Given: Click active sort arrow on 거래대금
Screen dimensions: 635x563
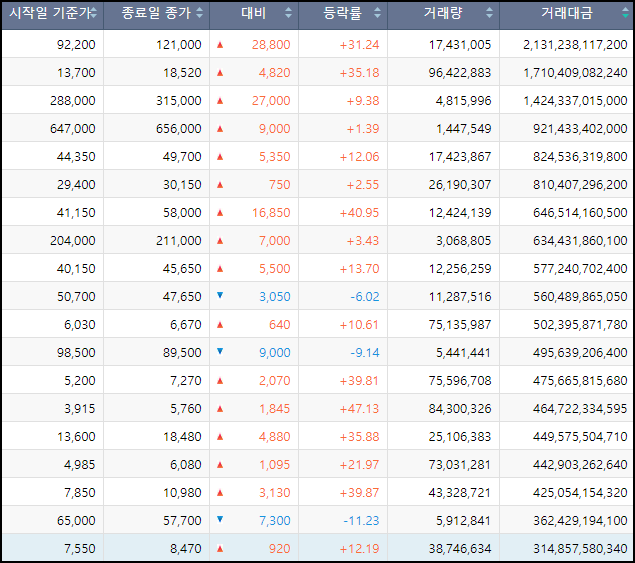Looking at the screenshot, I should tap(626, 13).
